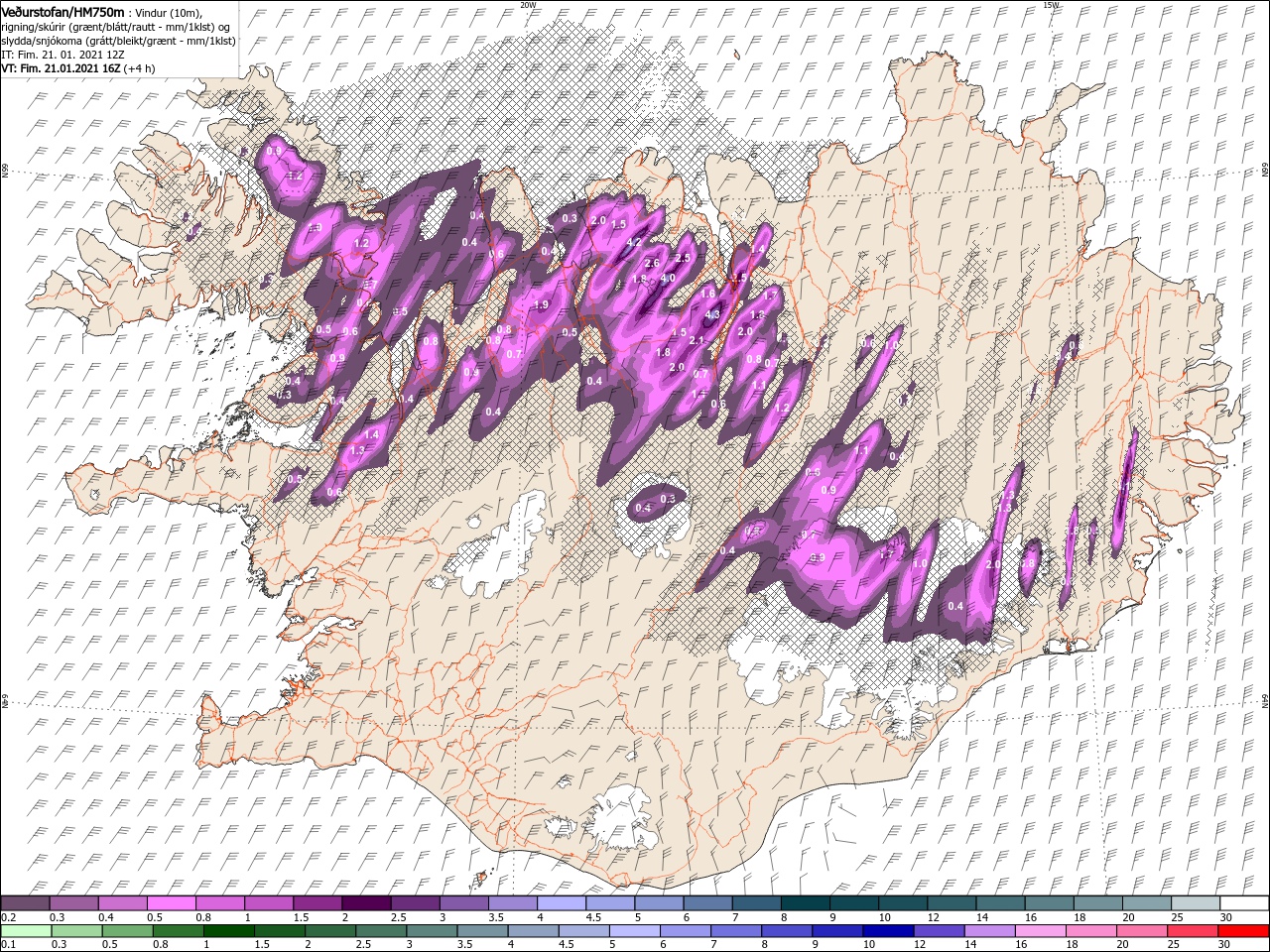Click bottom legend swatch between 7 and 8
The height and width of the screenshot is (952, 1270).
(736, 930)
